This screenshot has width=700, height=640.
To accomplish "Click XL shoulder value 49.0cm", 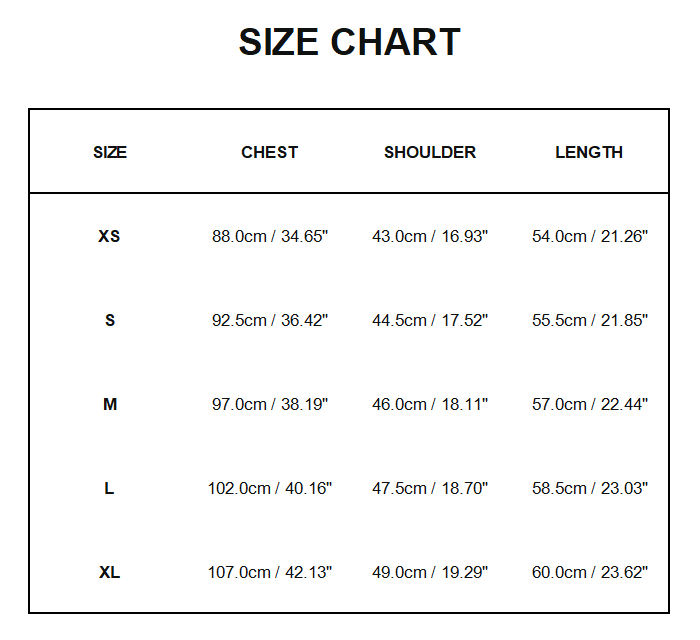I will 430,573.
